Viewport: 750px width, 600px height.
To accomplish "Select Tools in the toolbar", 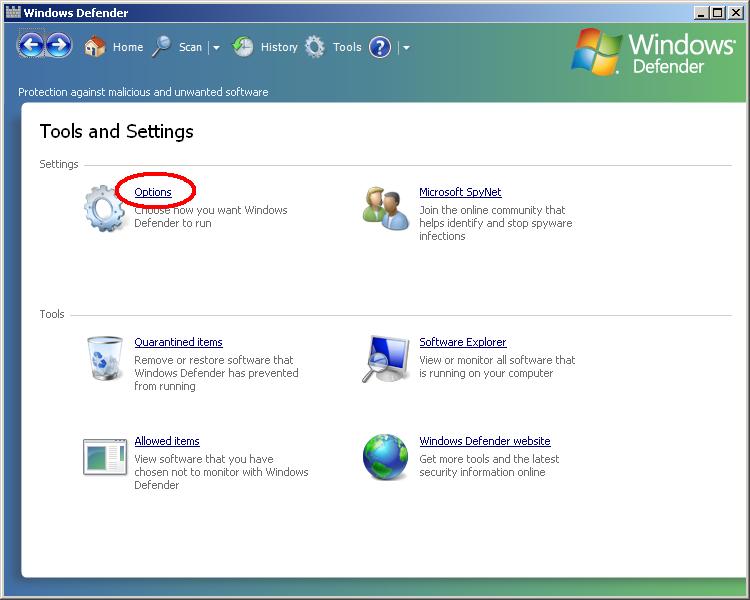I will click(x=346, y=47).
